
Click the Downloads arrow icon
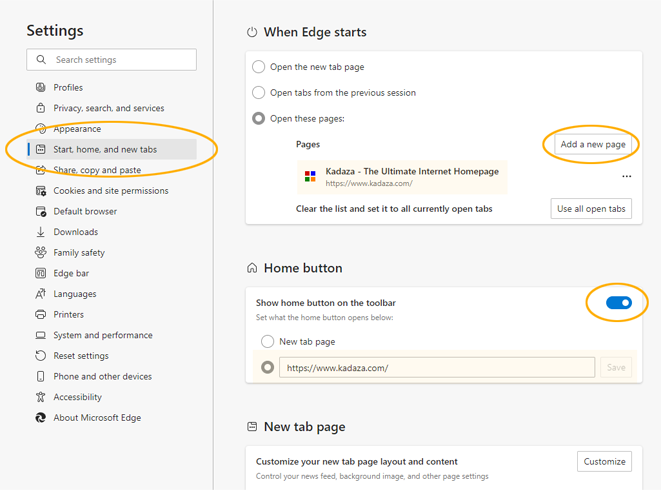(x=40, y=232)
